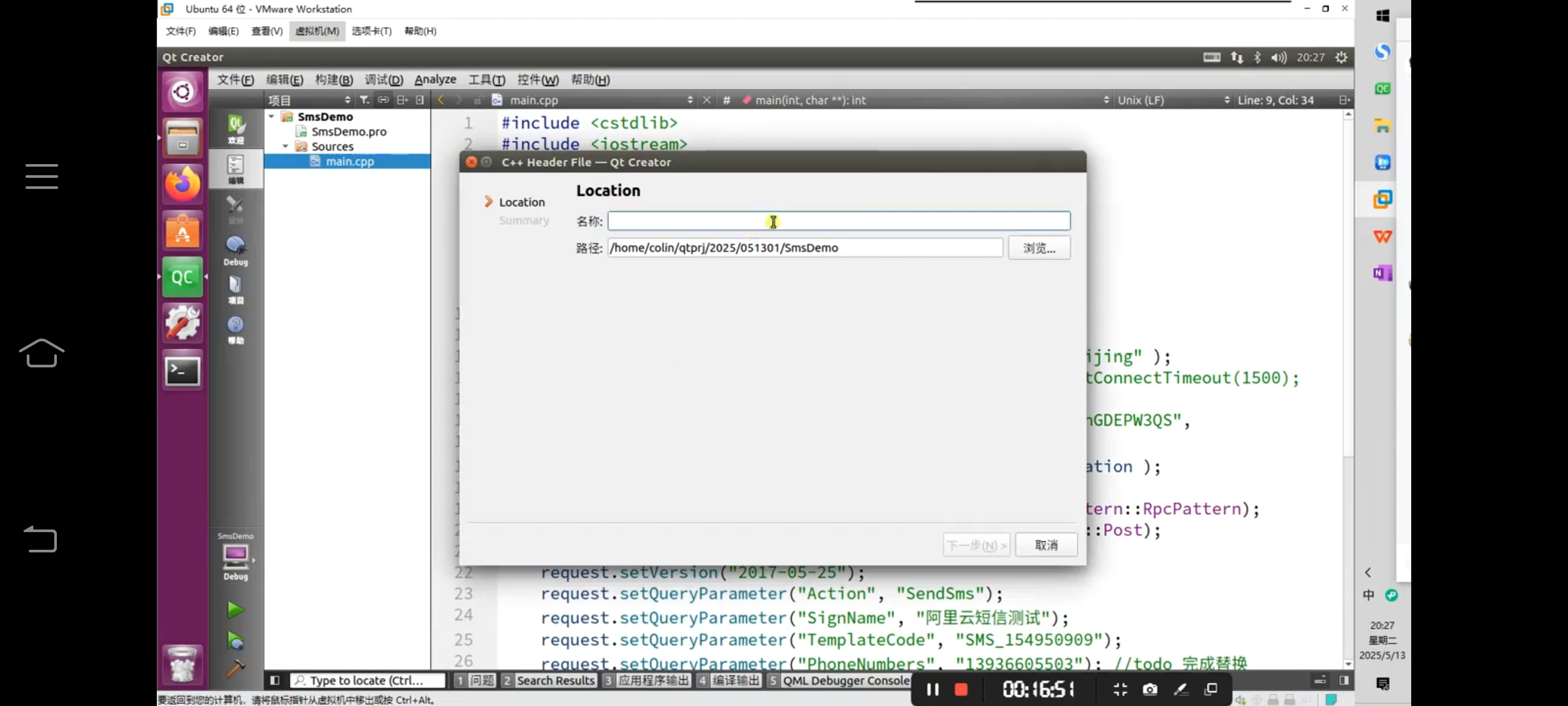Switch to the Search Results output tab
Screen dimensions: 1568x706
coord(549,681)
